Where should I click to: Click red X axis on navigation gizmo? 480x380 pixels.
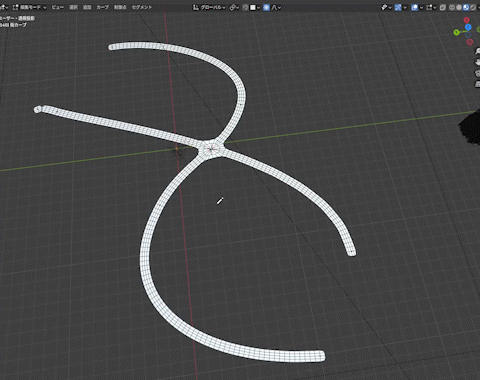(x=467, y=20)
